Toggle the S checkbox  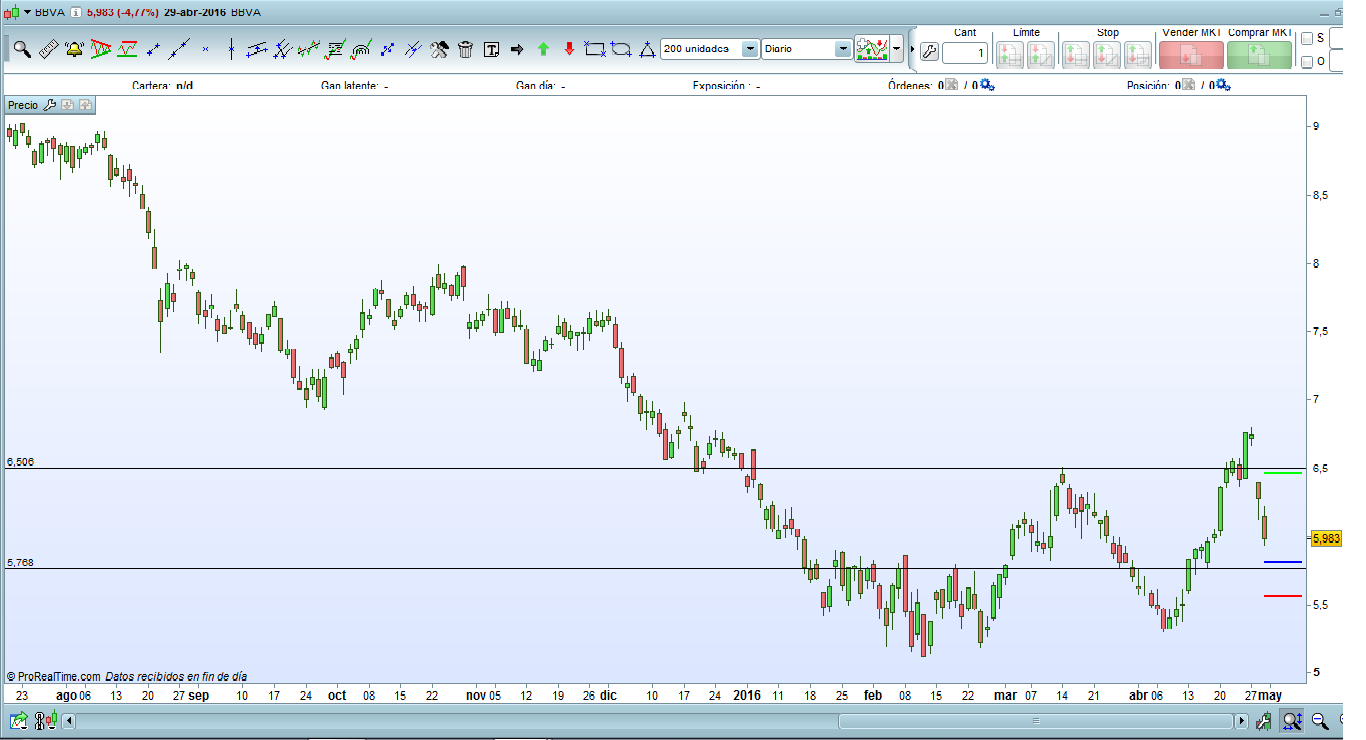pos(1307,38)
